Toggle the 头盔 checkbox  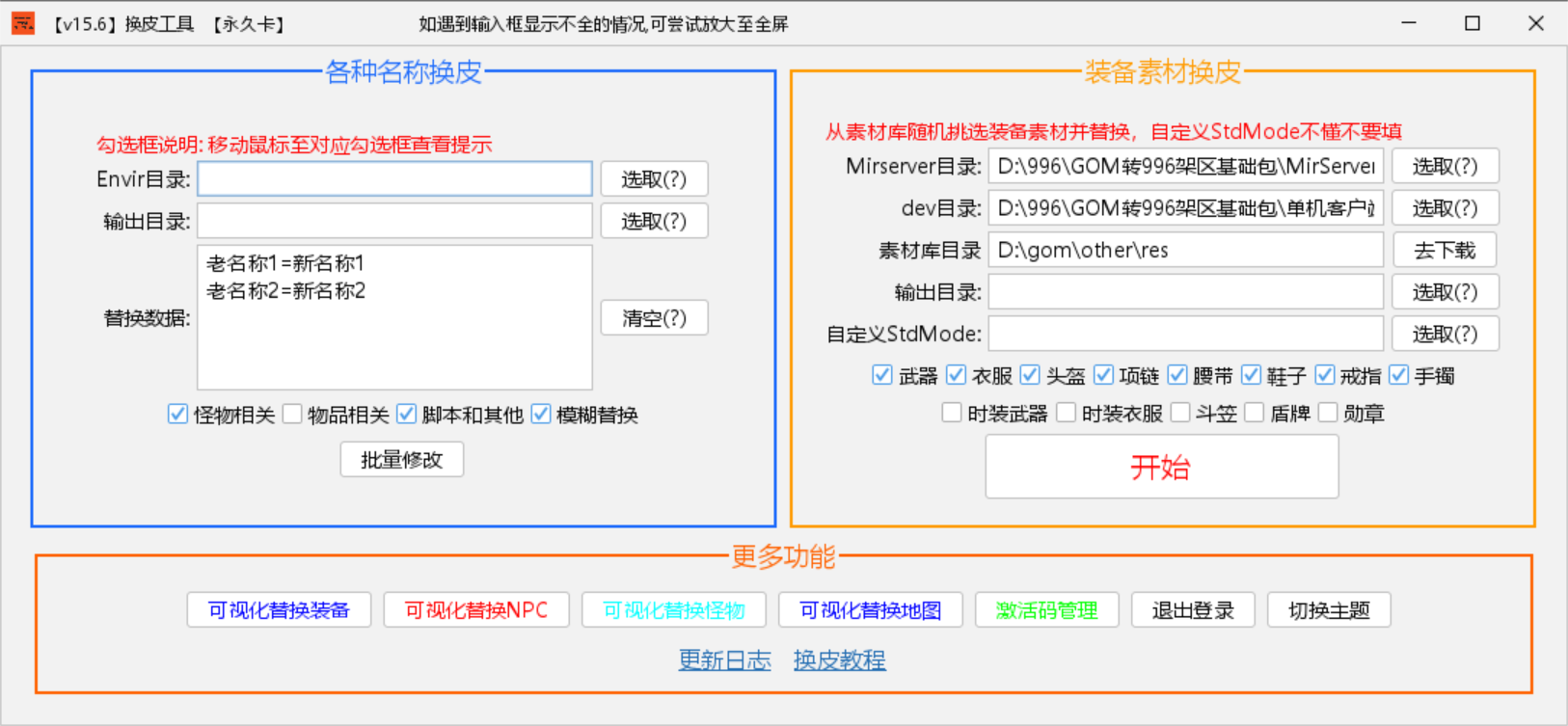pyautogui.click(x=1030, y=374)
